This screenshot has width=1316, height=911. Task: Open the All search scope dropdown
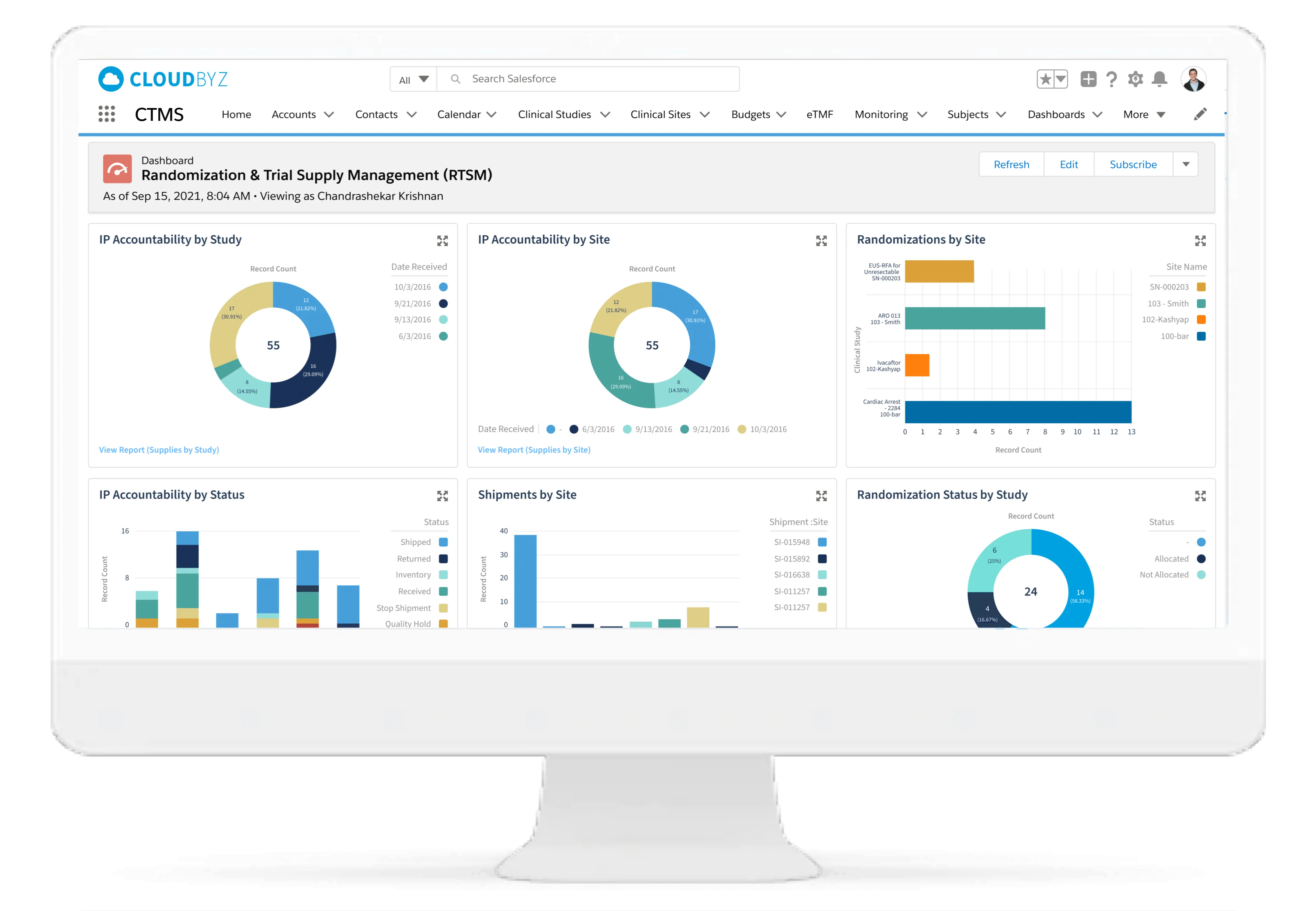413,79
